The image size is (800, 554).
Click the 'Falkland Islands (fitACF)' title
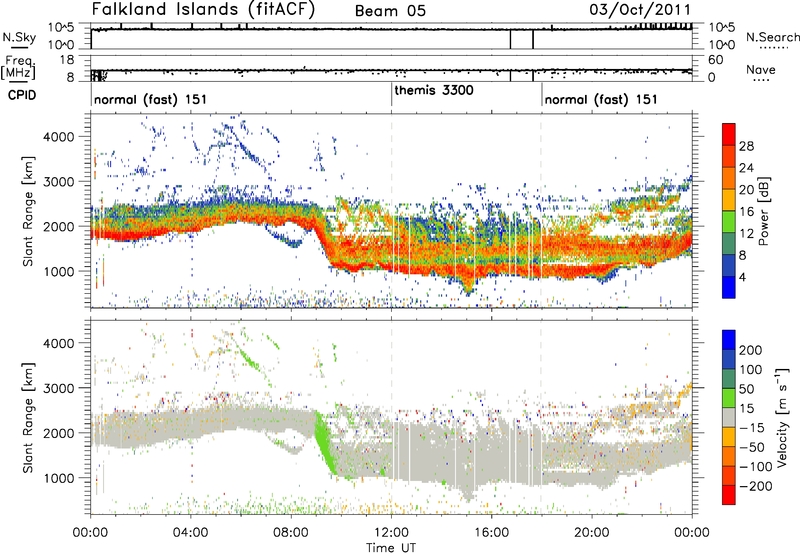point(203,10)
